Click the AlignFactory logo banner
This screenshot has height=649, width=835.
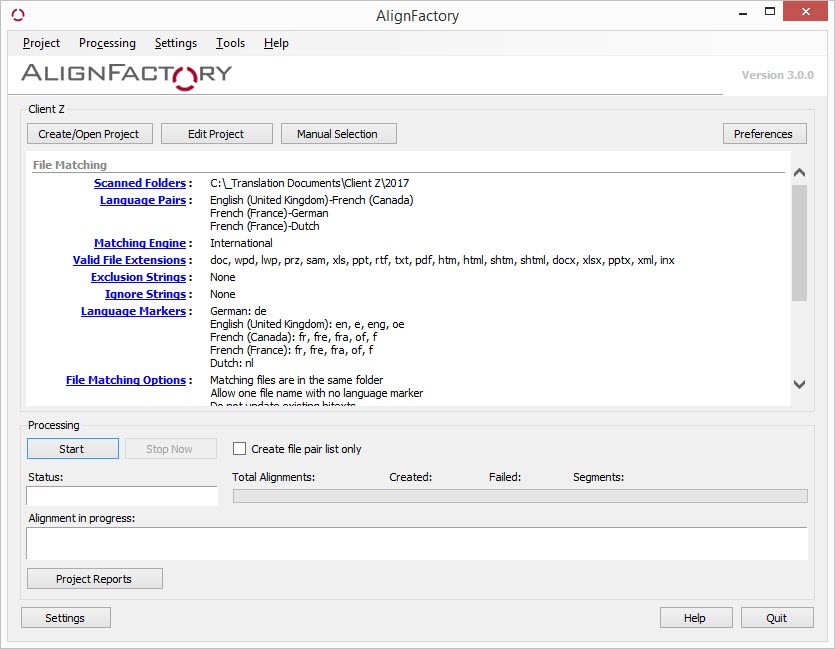click(126, 73)
